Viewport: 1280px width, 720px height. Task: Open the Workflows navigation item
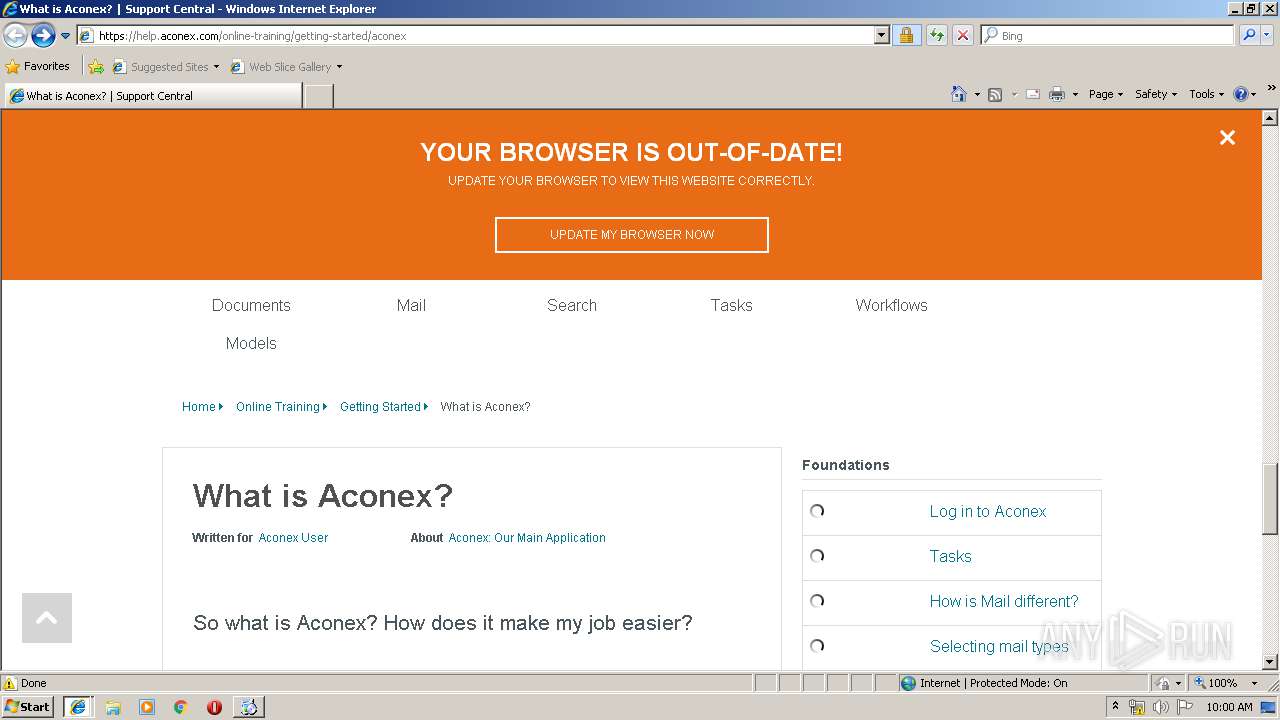pyautogui.click(x=891, y=305)
